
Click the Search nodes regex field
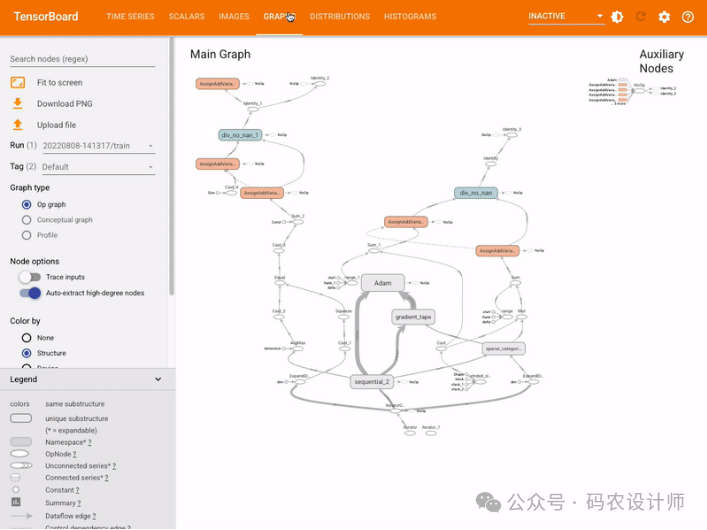tap(83, 59)
